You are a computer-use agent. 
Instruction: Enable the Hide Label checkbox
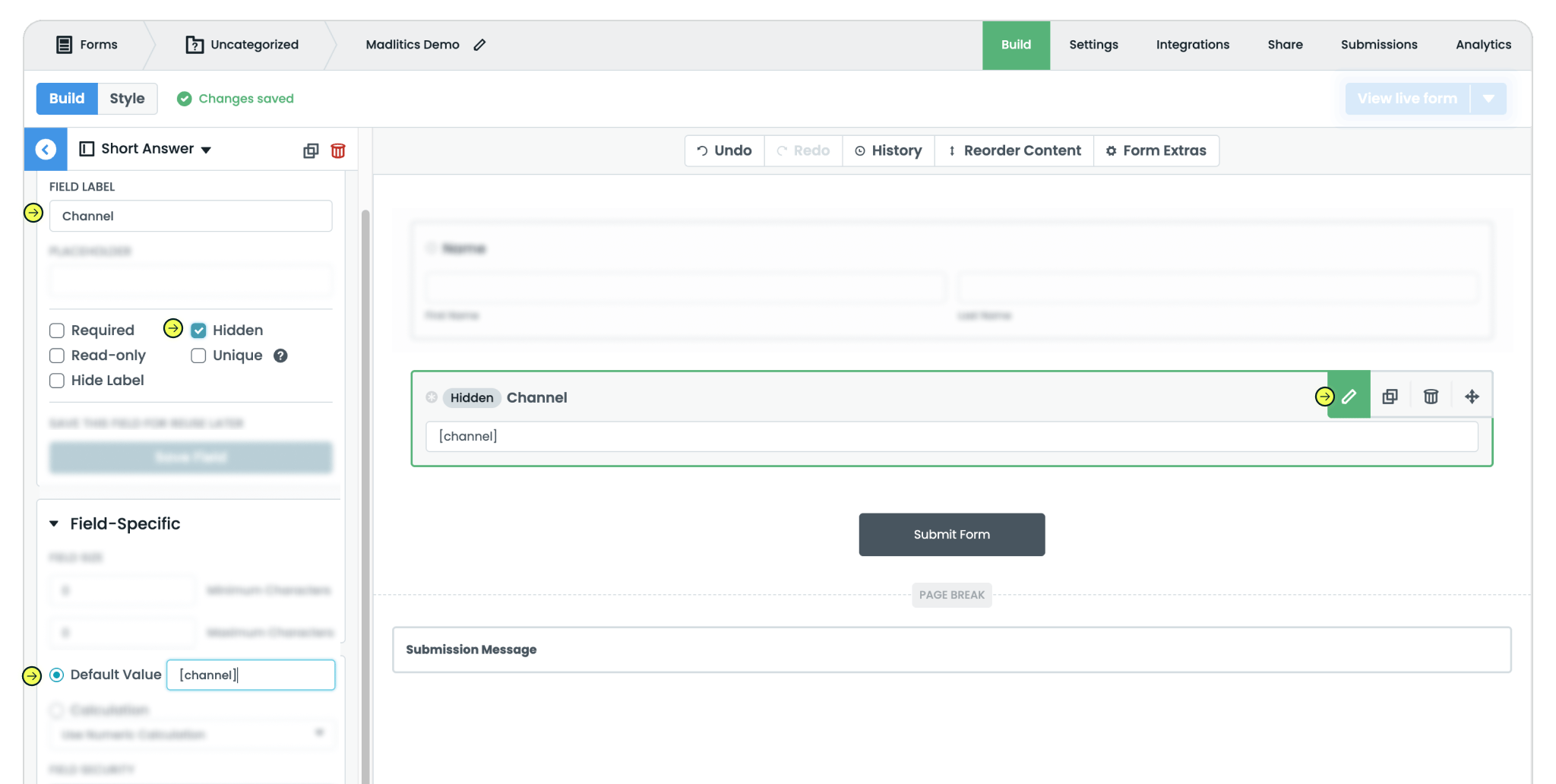[x=57, y=381]
